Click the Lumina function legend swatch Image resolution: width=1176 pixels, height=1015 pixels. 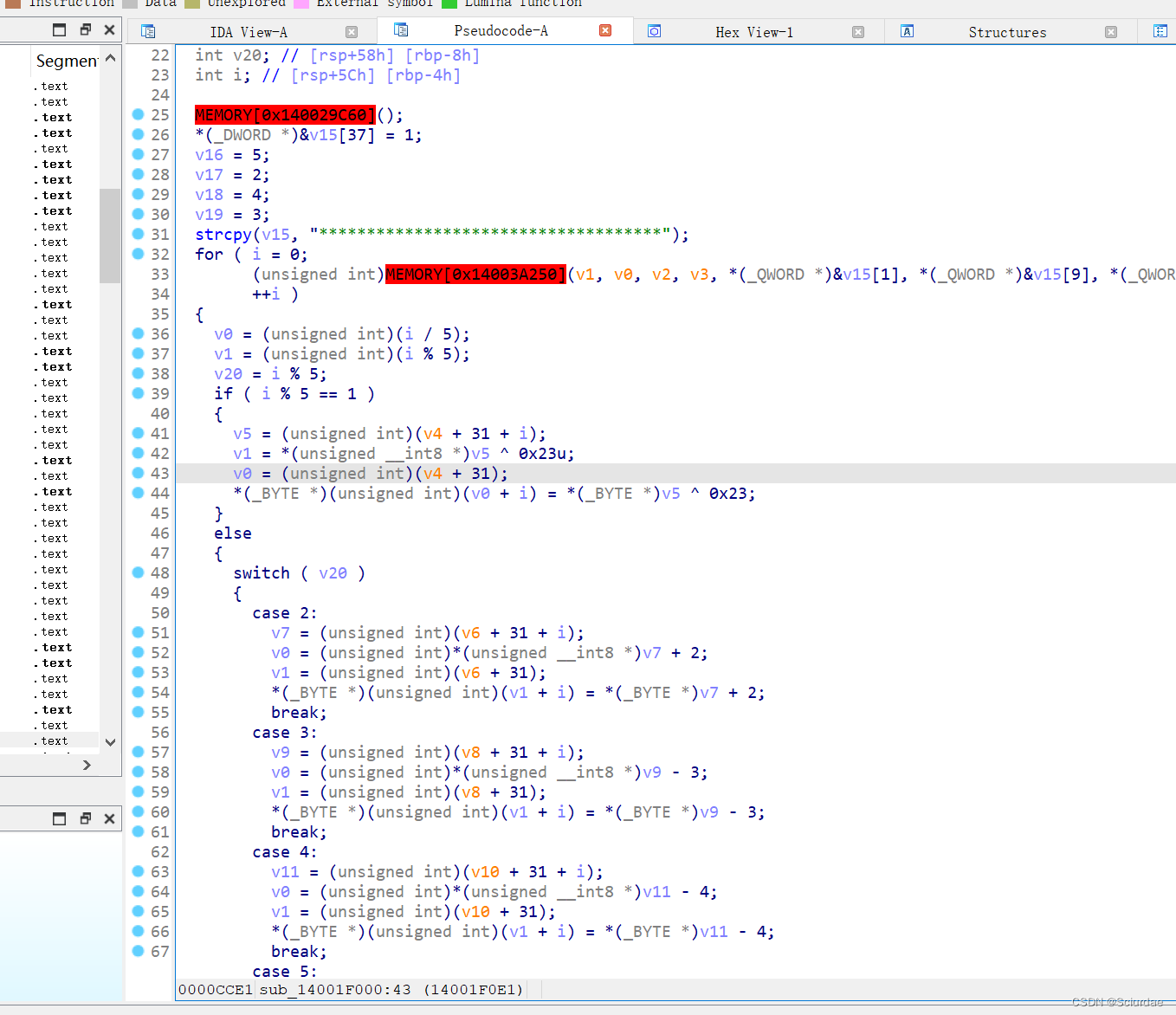pos(449,3)
